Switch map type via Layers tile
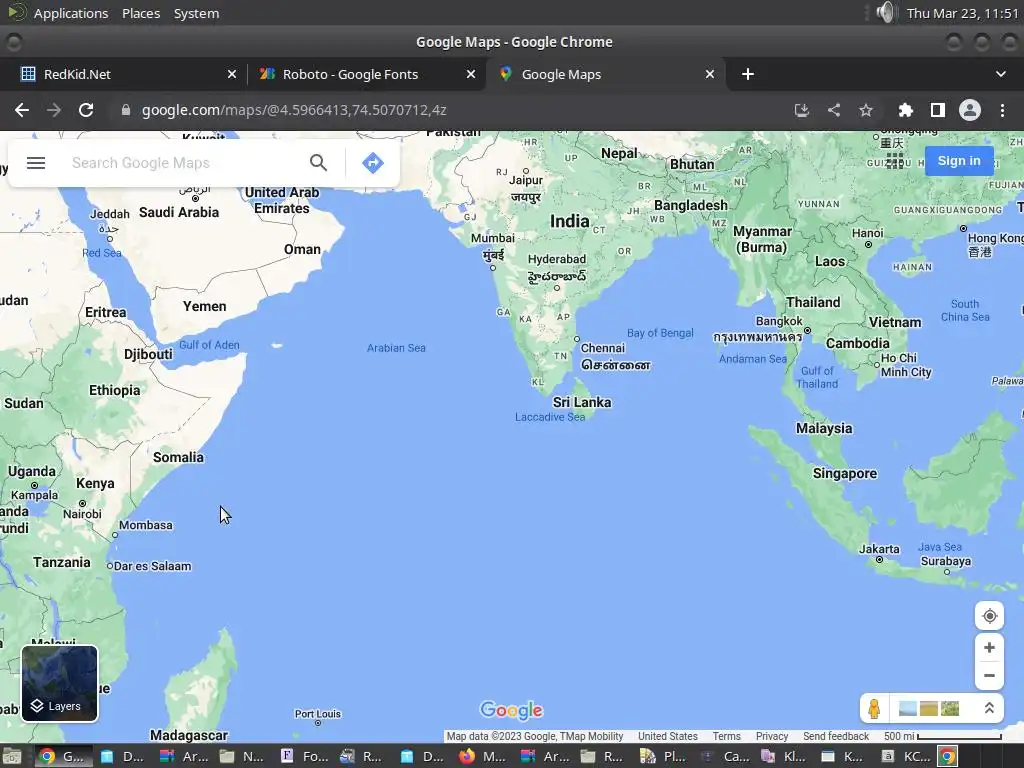This screenshot has height=768, width=1024. pyautogui.click(x=59, y=683)
